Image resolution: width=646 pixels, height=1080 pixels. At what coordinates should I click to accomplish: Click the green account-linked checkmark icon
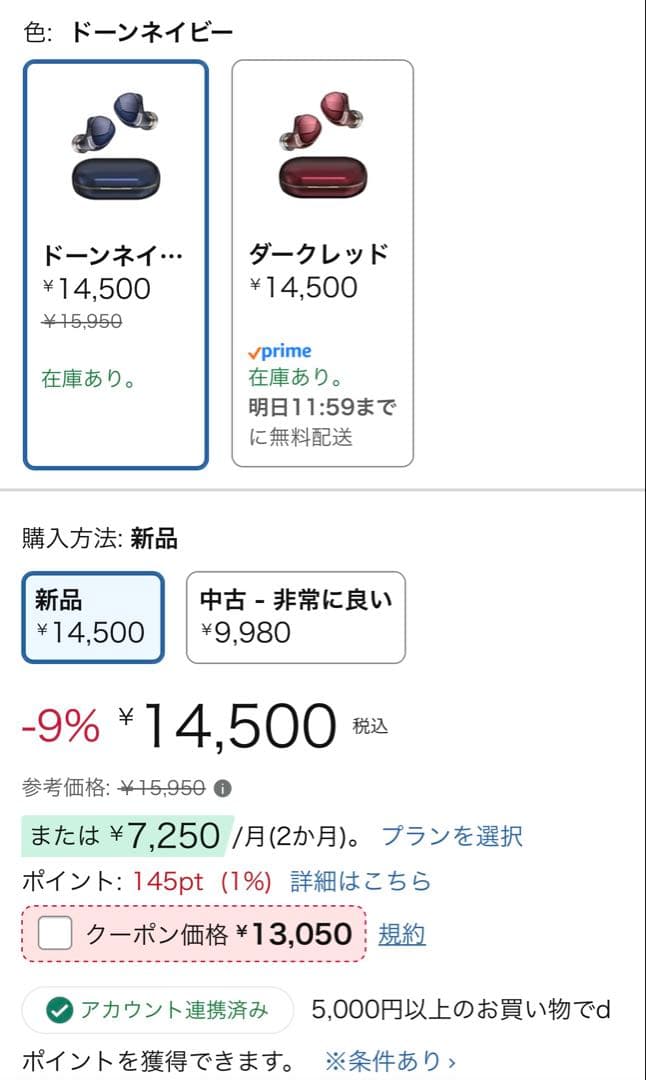tap(58, 1010)
